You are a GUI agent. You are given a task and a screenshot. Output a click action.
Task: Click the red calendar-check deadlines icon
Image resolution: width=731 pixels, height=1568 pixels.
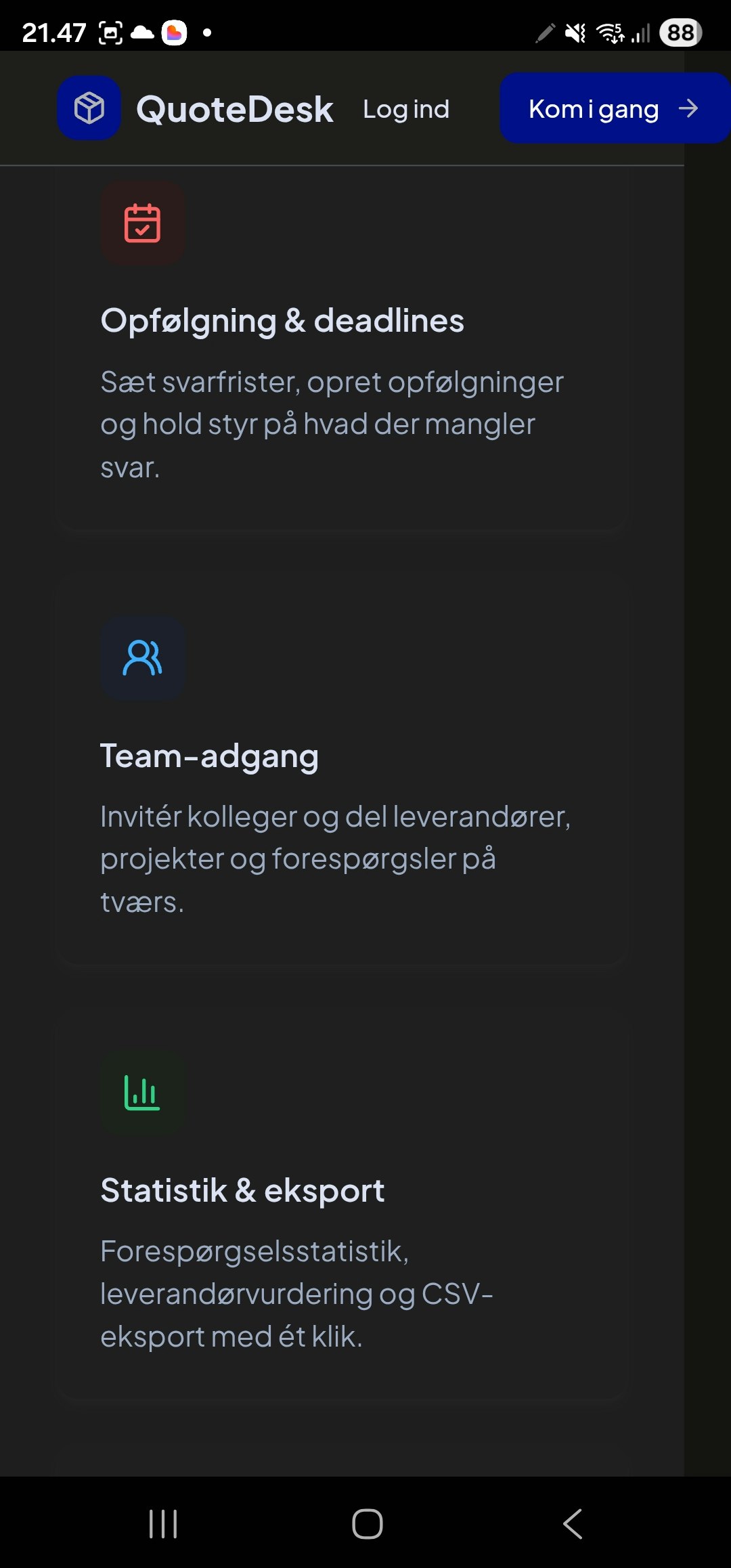[x=143, y=223]
